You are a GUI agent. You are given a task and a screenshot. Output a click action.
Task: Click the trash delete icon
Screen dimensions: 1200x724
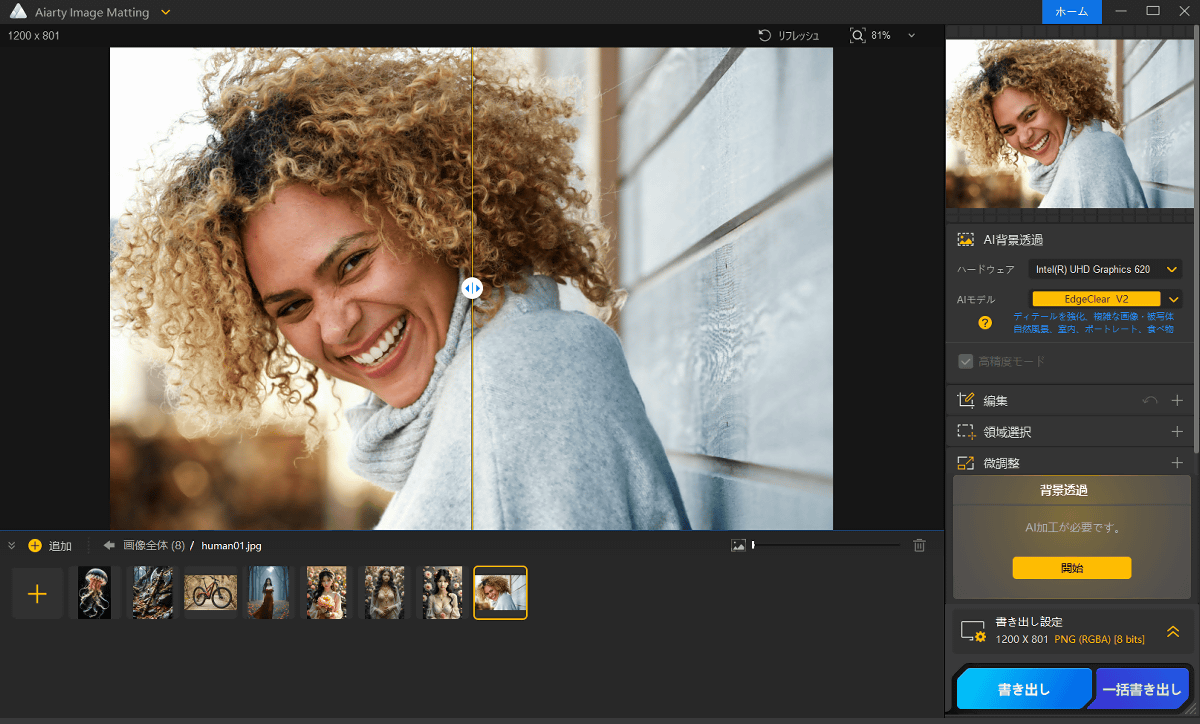pyautogui.click(x=919, y=545)
